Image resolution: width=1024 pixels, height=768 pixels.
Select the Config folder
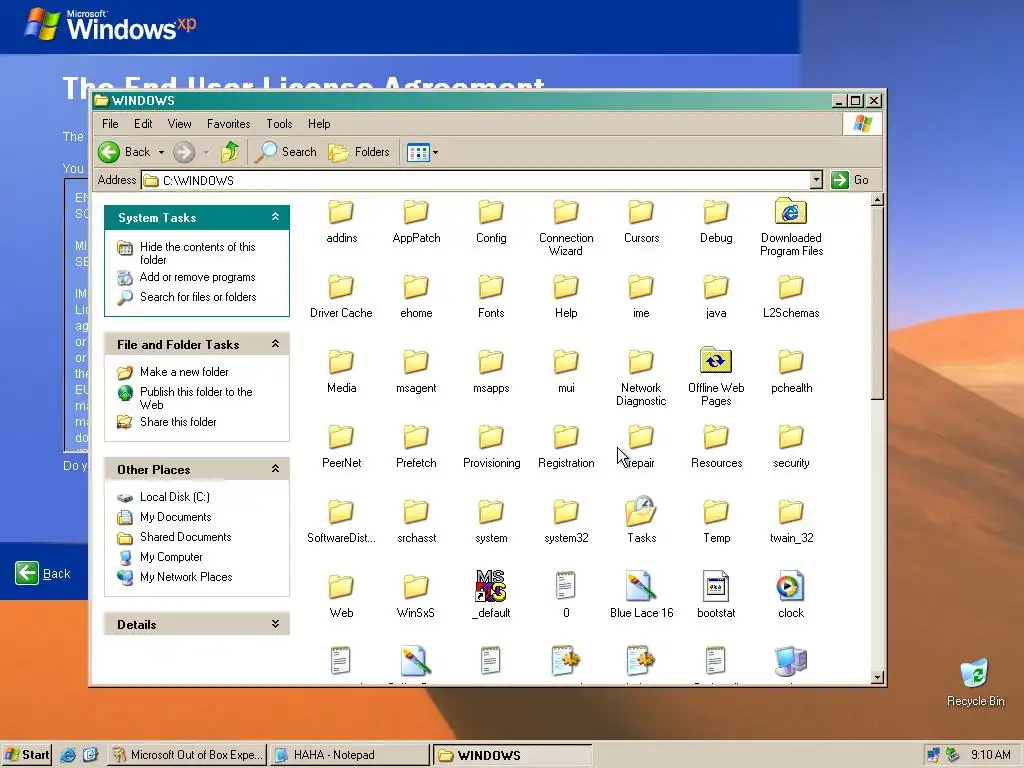tap(491, 221)
